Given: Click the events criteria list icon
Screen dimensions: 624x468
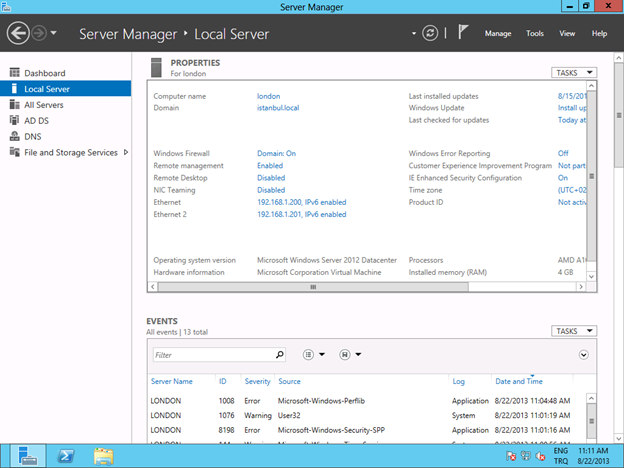Looking at the screenshot, I should point(308,355).
